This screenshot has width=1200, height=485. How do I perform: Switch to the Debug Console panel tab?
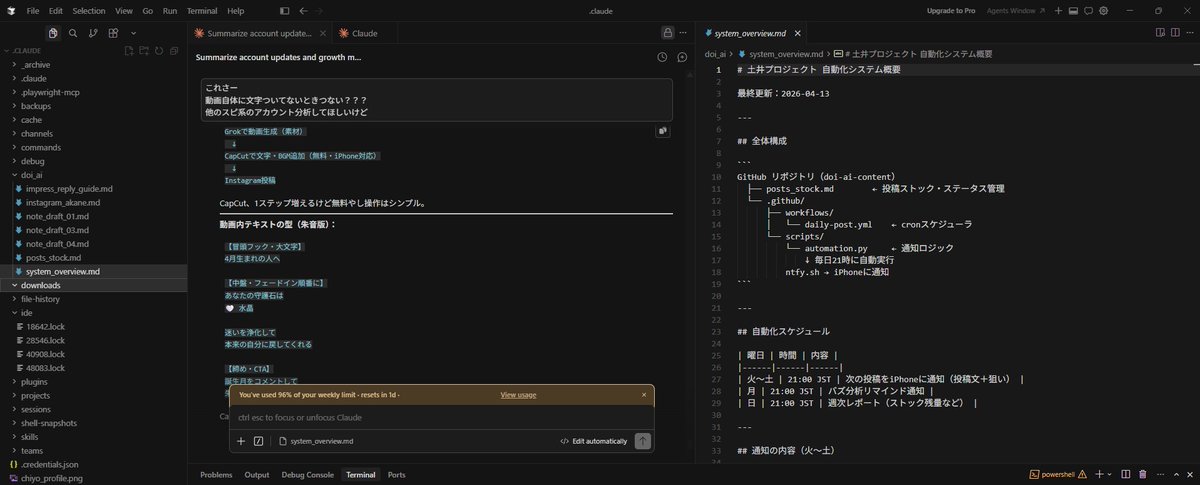point(307,474)
